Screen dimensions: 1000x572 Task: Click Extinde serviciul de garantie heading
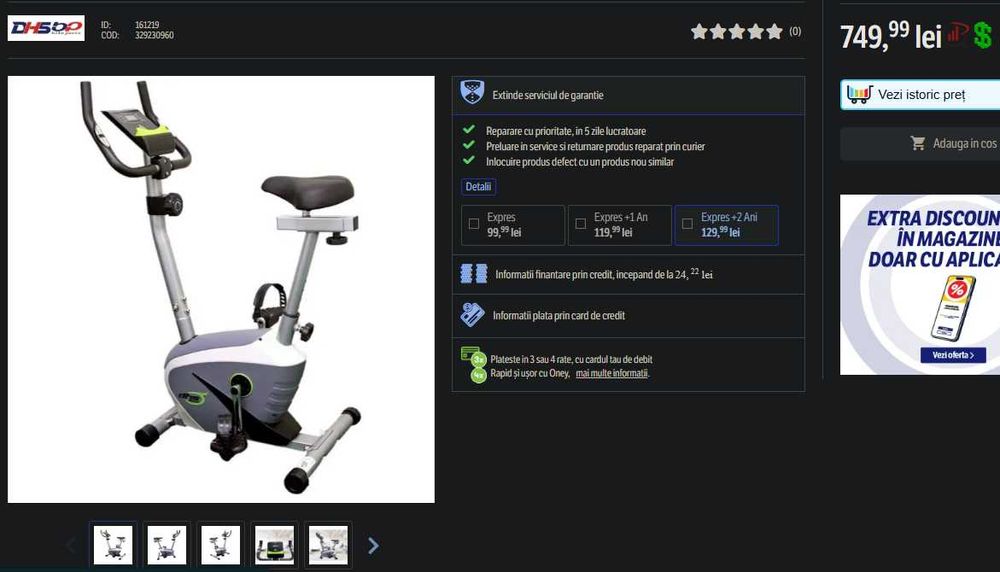coord(548,95)
